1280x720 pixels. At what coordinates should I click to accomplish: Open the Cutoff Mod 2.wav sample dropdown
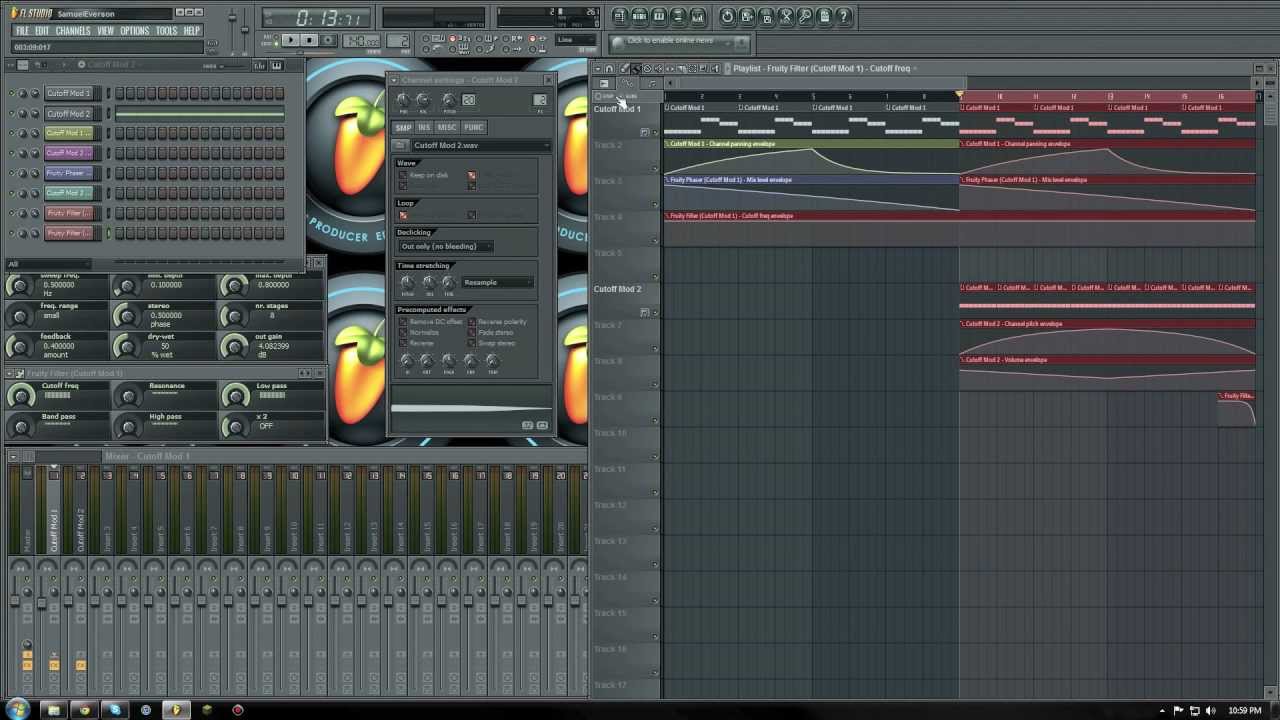coord(479,146)
